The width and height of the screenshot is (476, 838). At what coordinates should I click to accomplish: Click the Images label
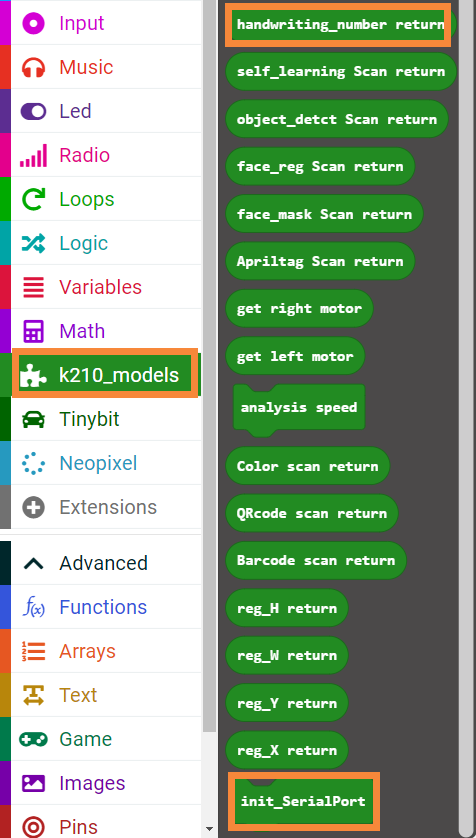point(92,783)
